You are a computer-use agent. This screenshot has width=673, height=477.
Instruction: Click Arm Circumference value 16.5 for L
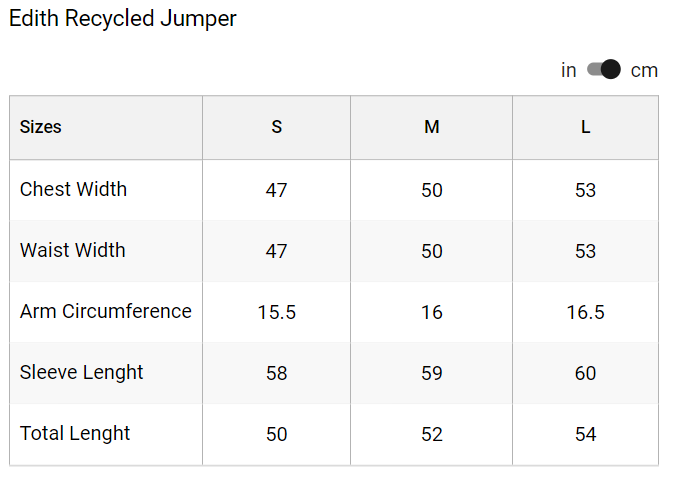click(x=585, y=312)
